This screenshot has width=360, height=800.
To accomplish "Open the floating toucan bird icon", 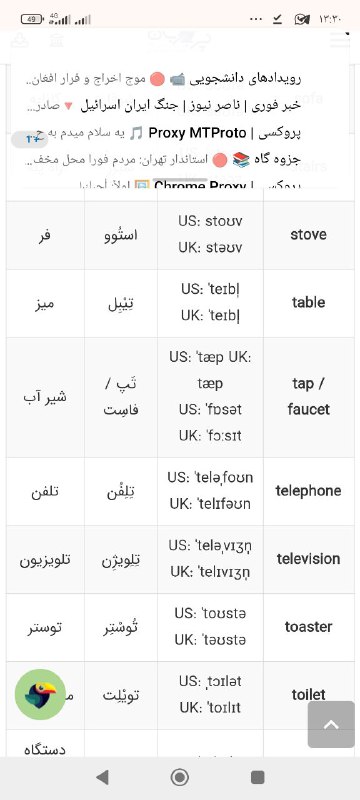I will [40, 694].
